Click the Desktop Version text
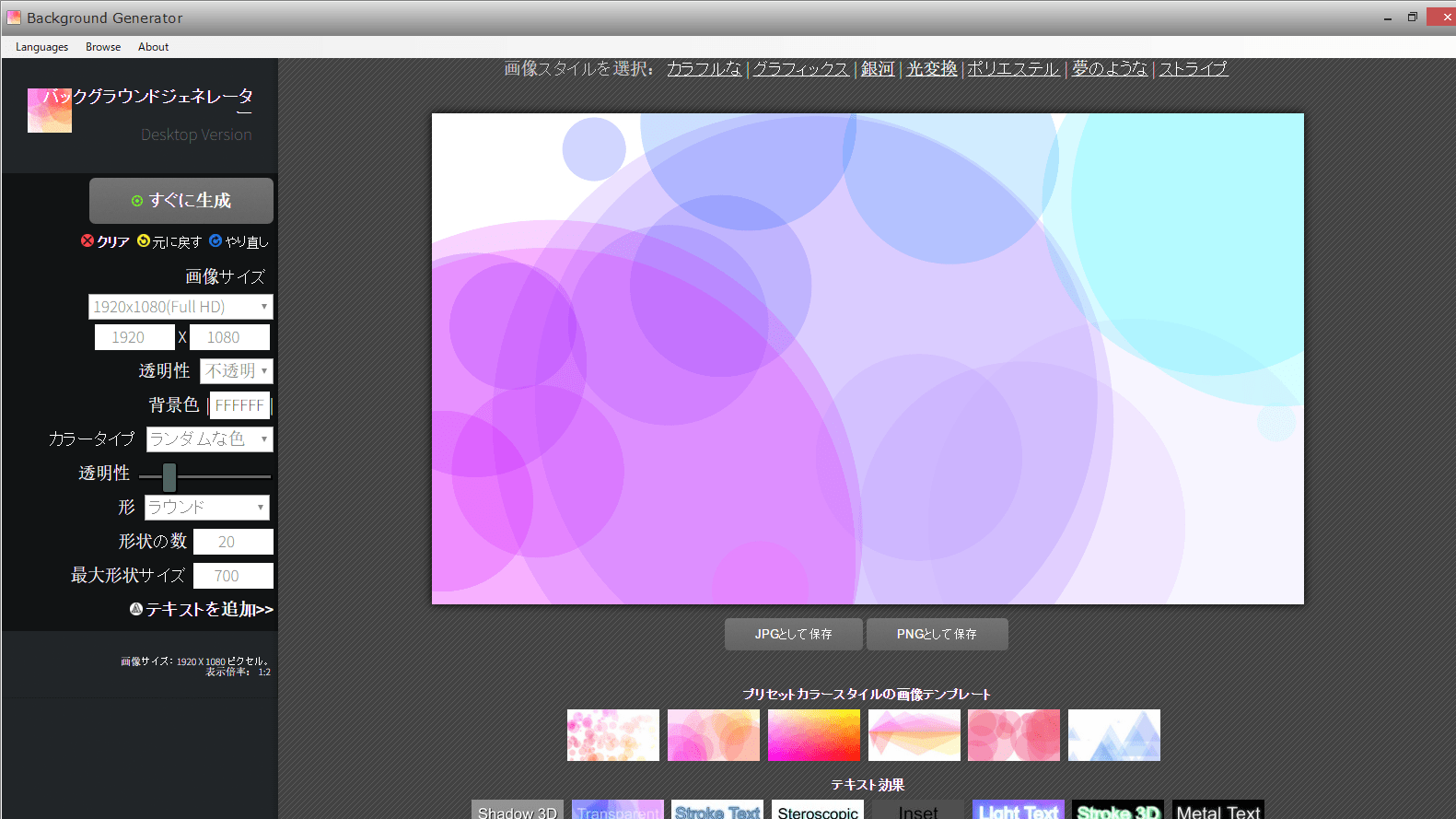Viewport: 1456px width, 819px height. pyautogui.click(x=196, y=135)
